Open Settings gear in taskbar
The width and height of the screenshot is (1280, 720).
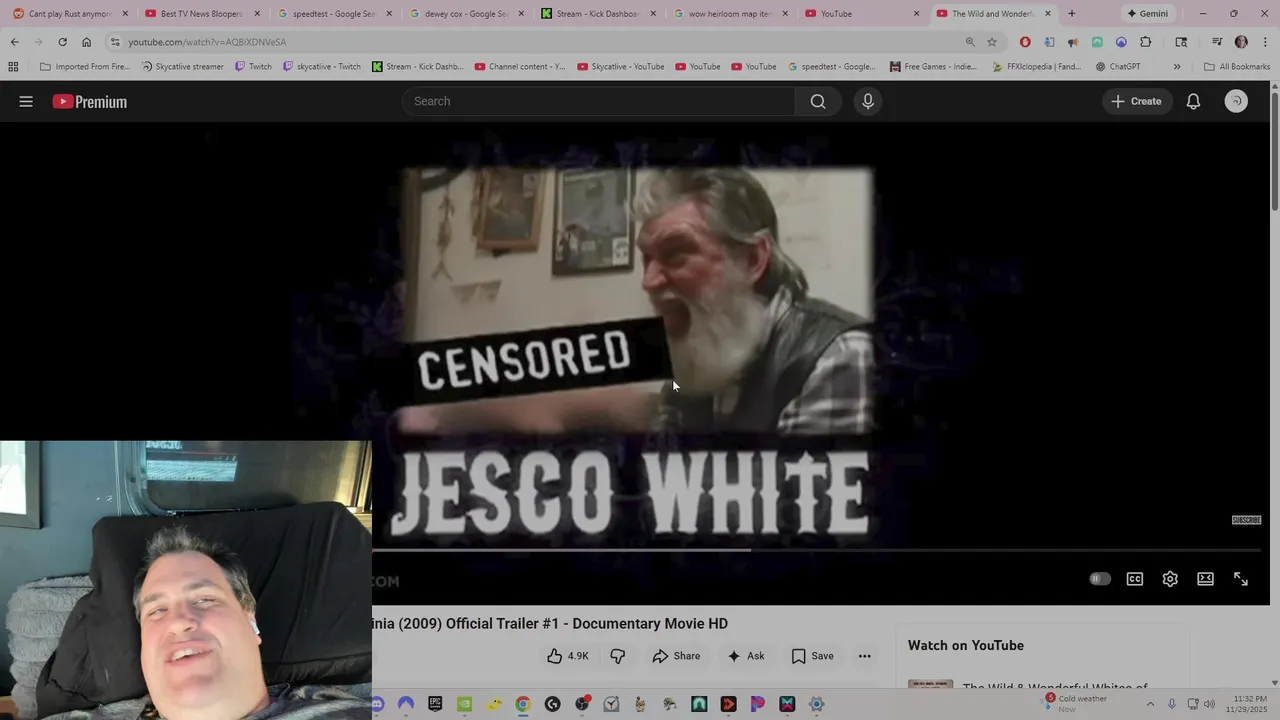(816, 704)
